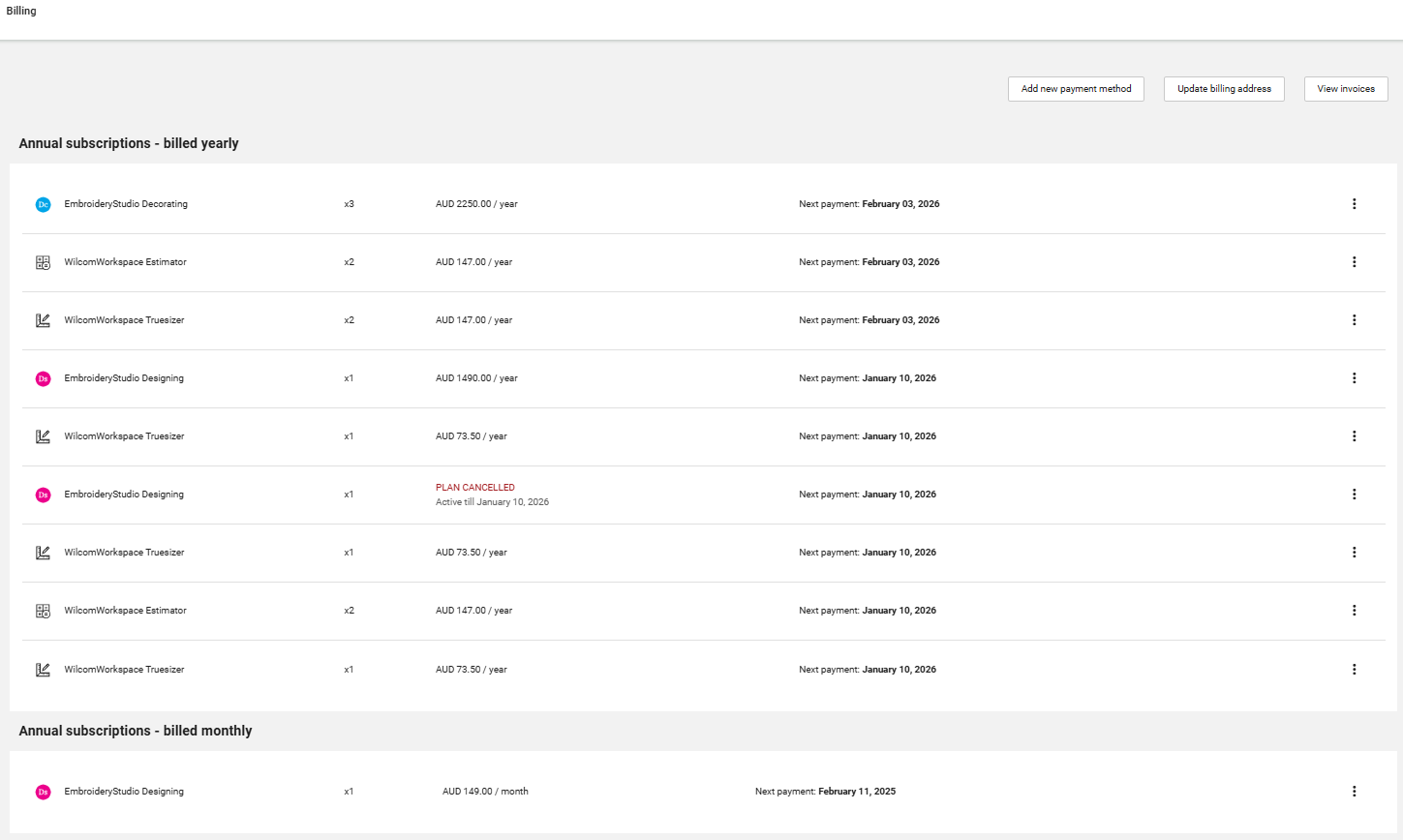1403x840 pixels.
Task: Open the three-dot menu for the AUD 149.00 monthly plan
Action: [1354, 792]
